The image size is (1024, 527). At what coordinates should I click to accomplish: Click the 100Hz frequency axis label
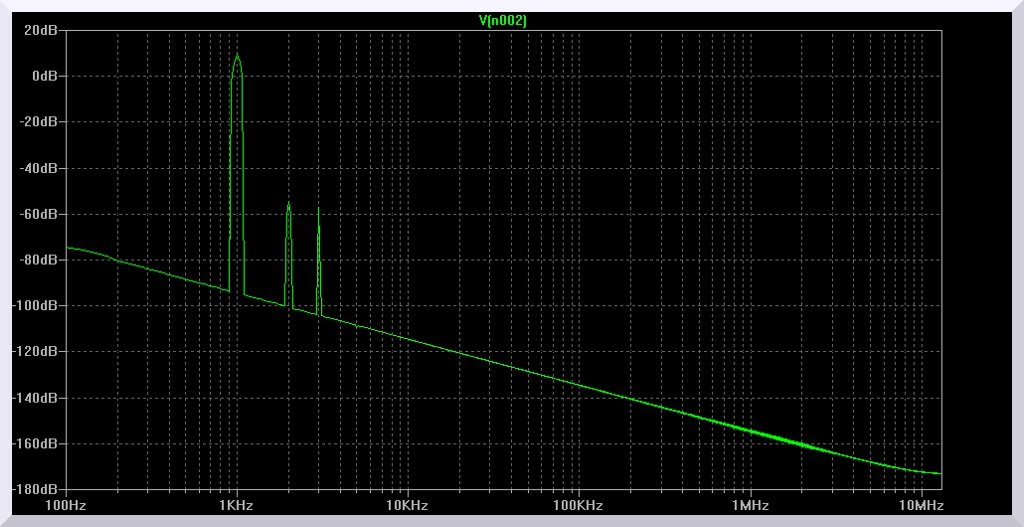[x=65, y=506]
